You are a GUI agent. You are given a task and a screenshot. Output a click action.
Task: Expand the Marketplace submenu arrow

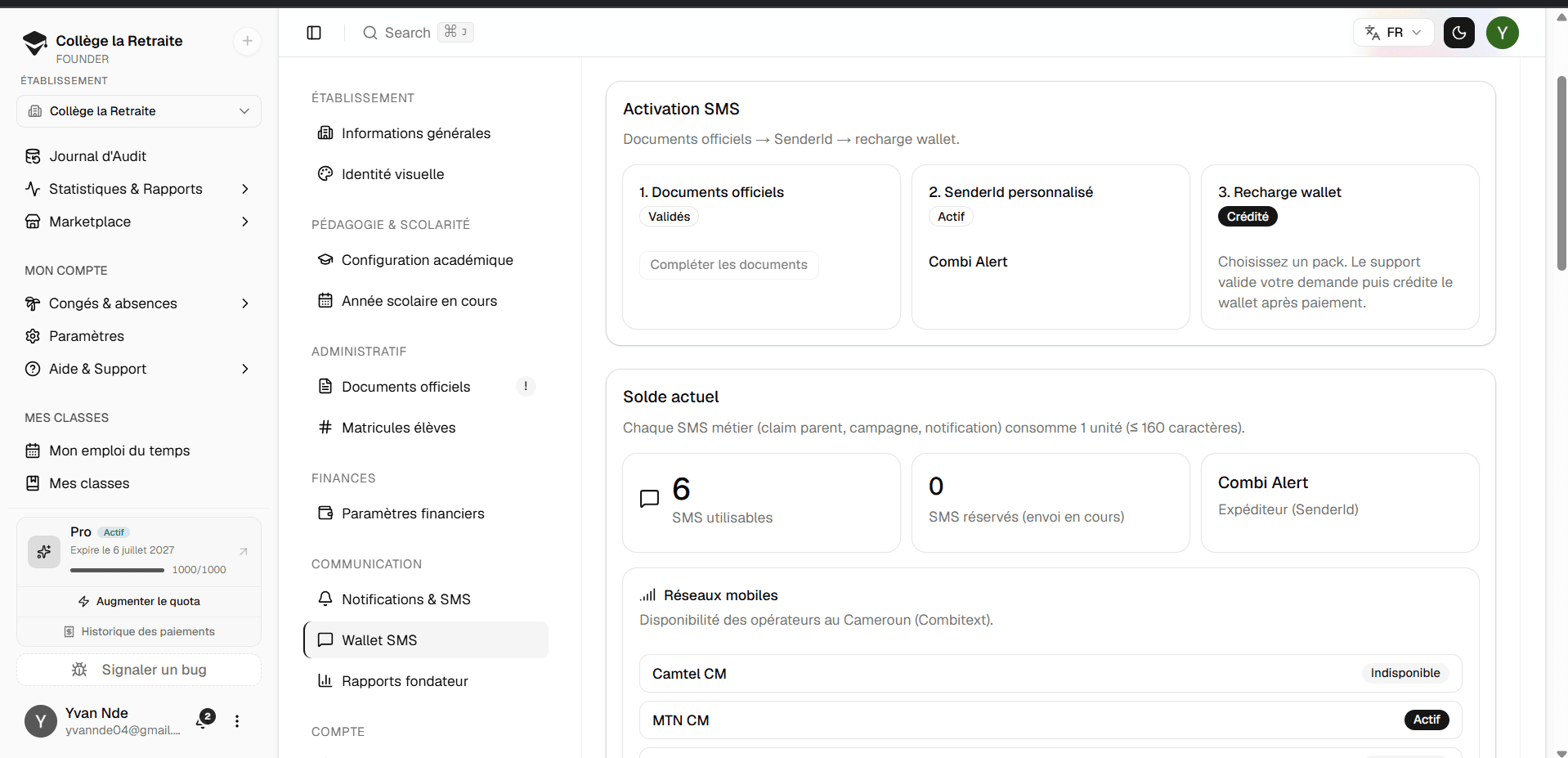click(244, 222)
